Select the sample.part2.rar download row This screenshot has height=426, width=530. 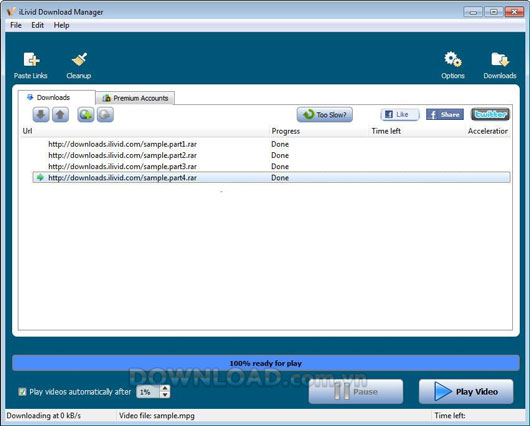tap(271, 155)
